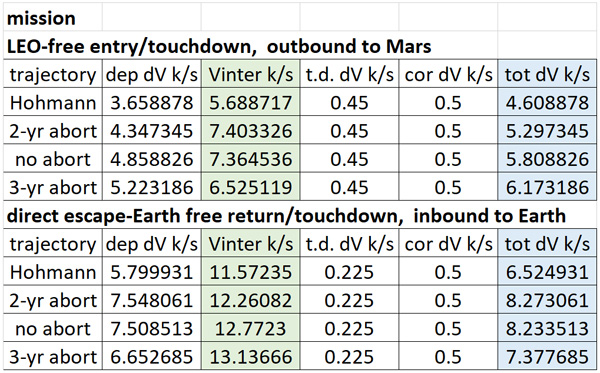The image size is (600, 373).
Task: Click inbound Hohmann tot dV 6.524931
Action: coord(547,272)
